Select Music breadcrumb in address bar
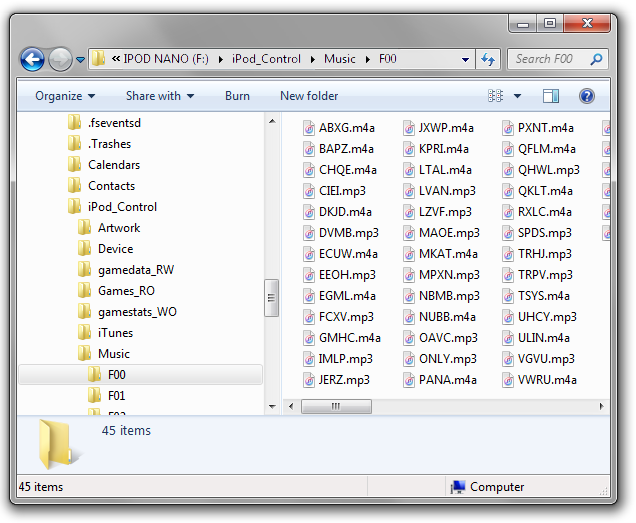Screen dimensions: 636x523 (x=339, y=59)
